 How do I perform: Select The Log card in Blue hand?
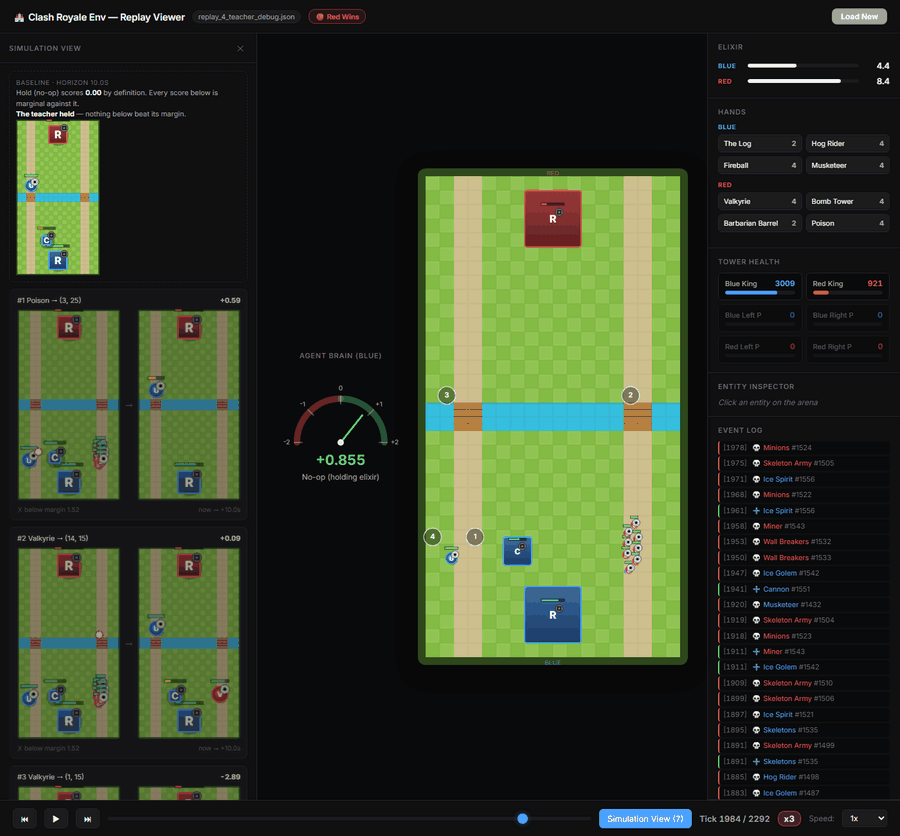click(760, 144)
